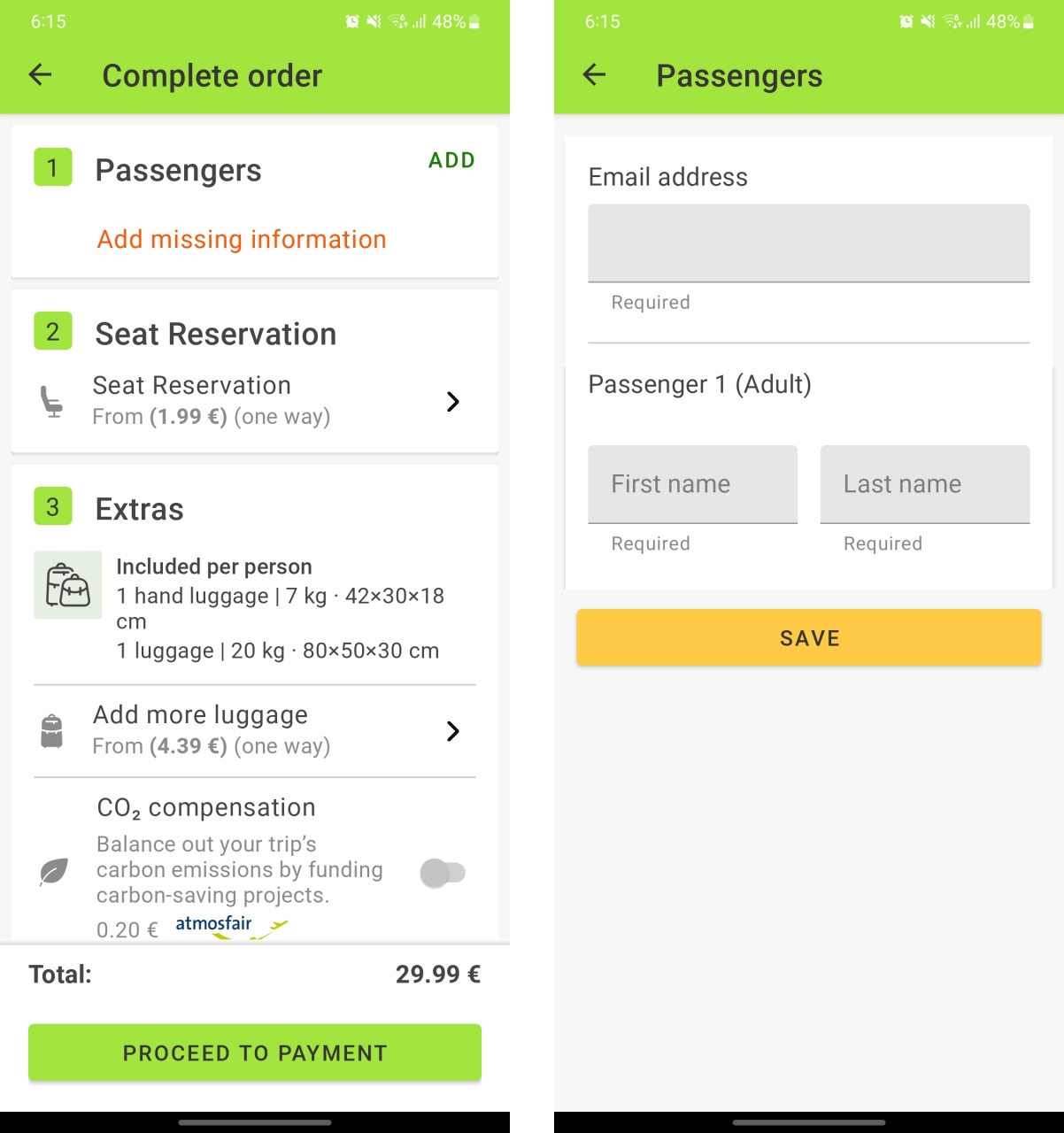Tap the CO₂ compensation leaf icon

pos(54,872)
